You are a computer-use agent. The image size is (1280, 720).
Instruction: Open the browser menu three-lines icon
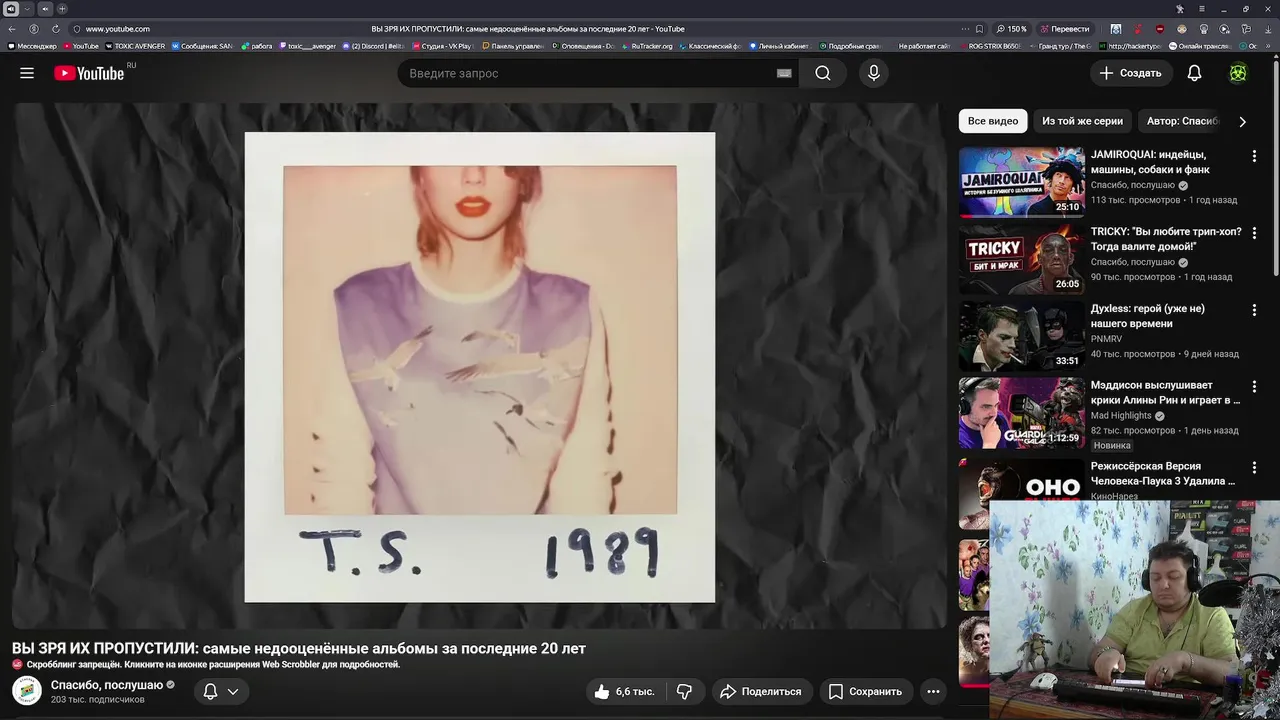click(x=1202, y=9)
